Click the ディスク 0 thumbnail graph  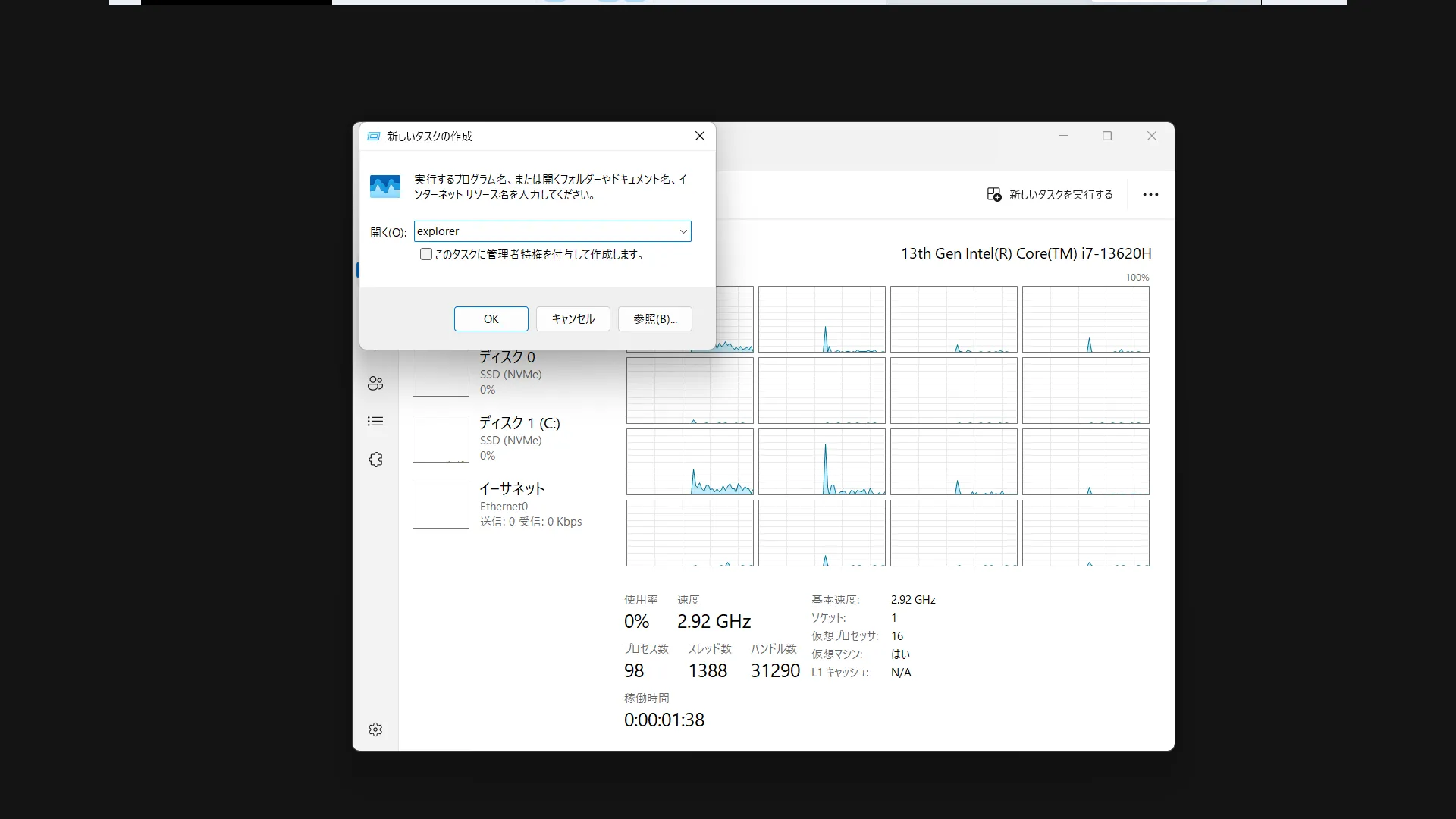coord(441,373)
